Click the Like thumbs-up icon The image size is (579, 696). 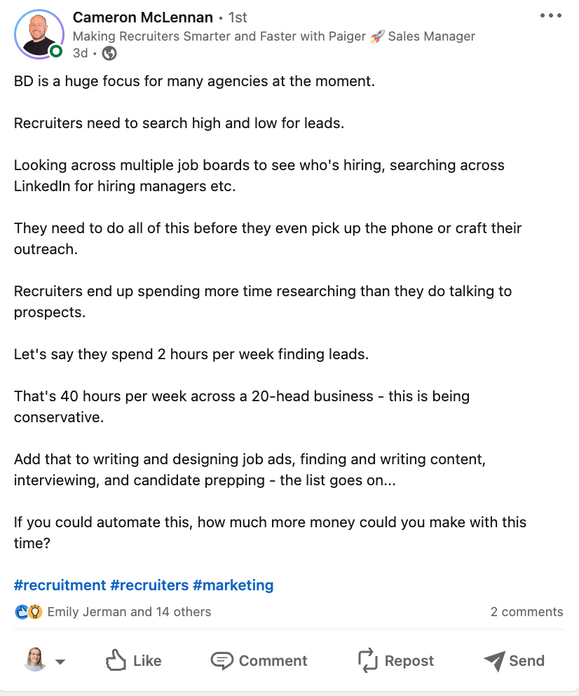116,660
